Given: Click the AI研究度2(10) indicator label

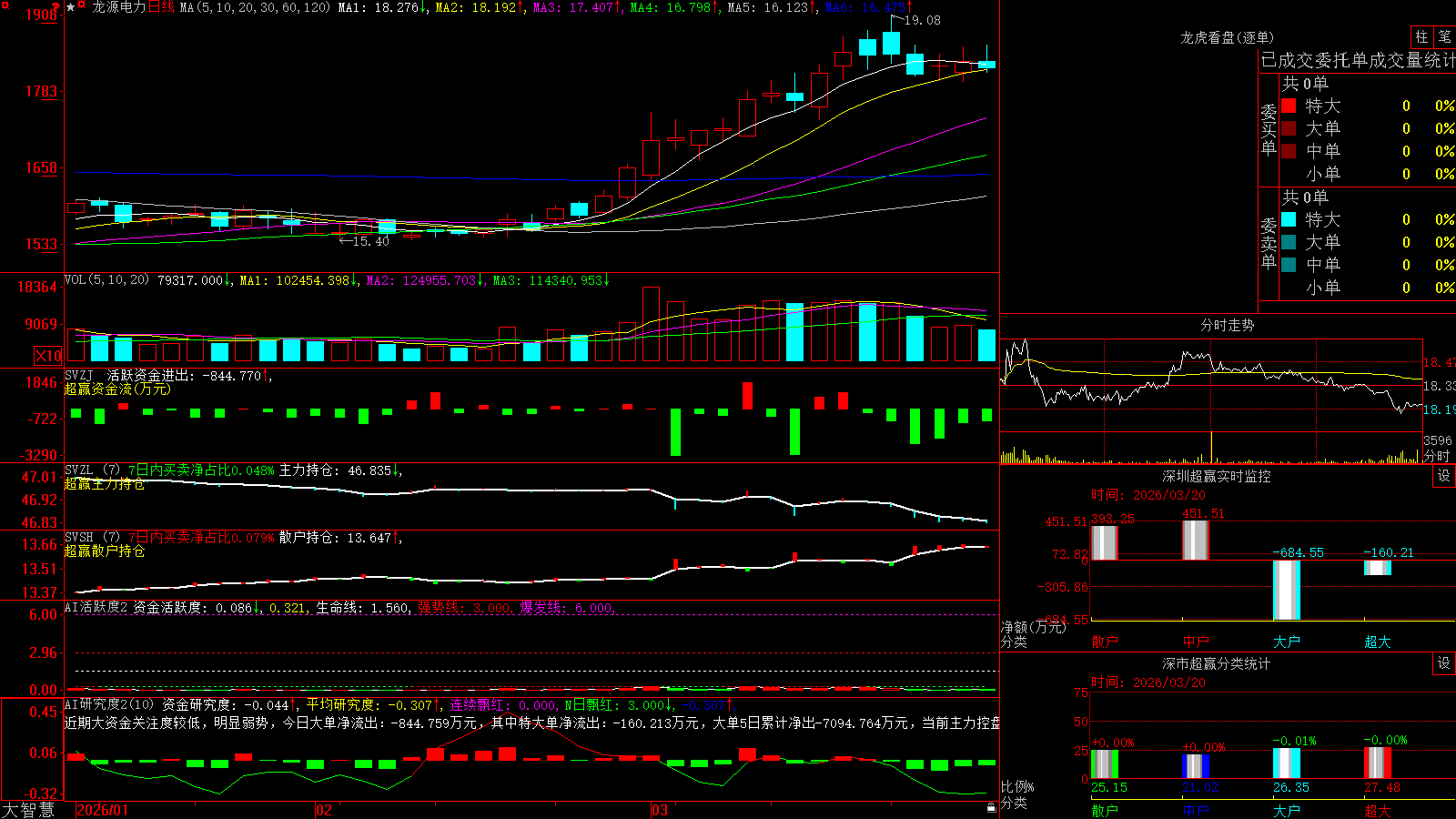Looking at the screenshot, I should [x=110, y=704].
